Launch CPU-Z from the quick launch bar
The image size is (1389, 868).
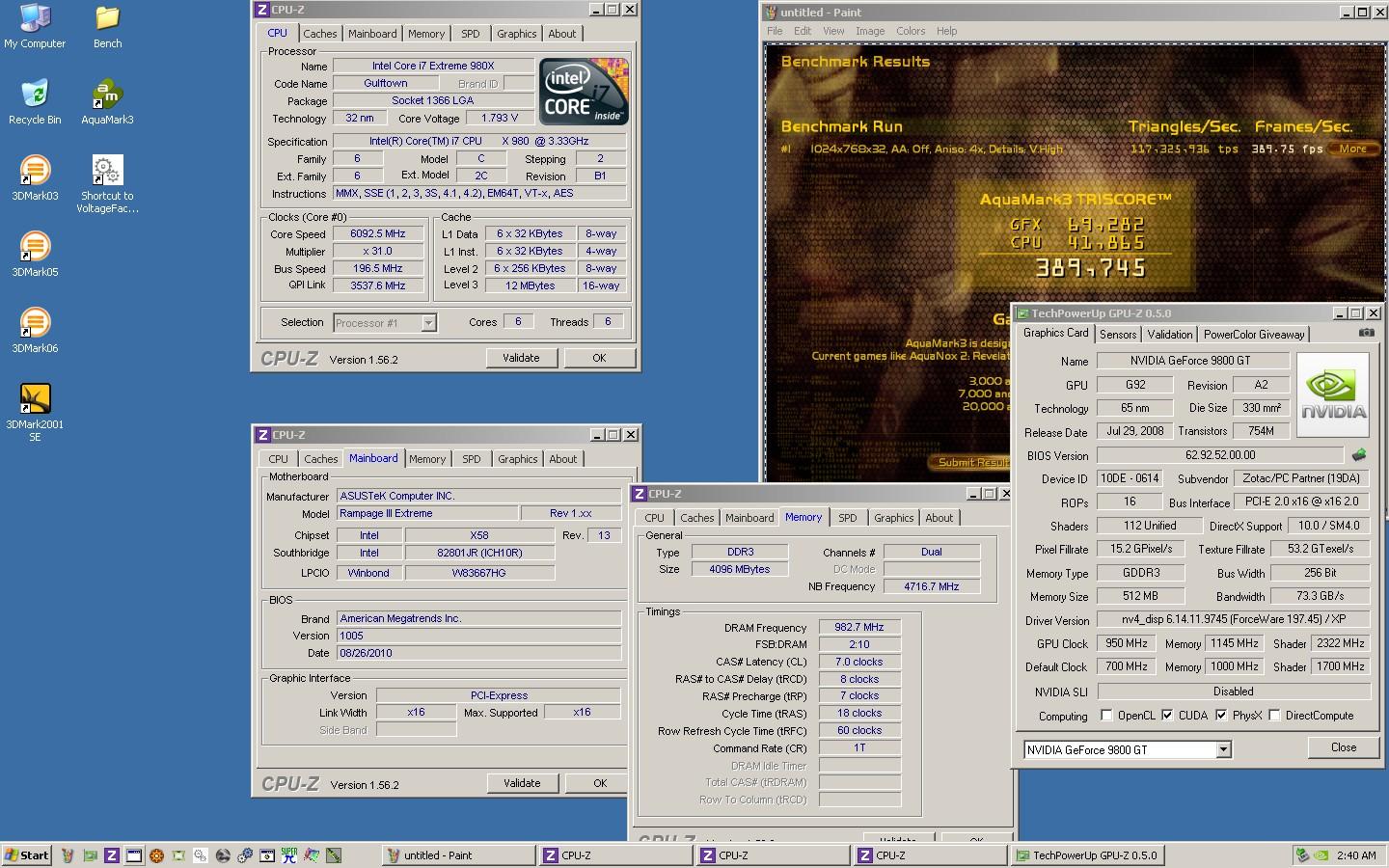[112, 855]
